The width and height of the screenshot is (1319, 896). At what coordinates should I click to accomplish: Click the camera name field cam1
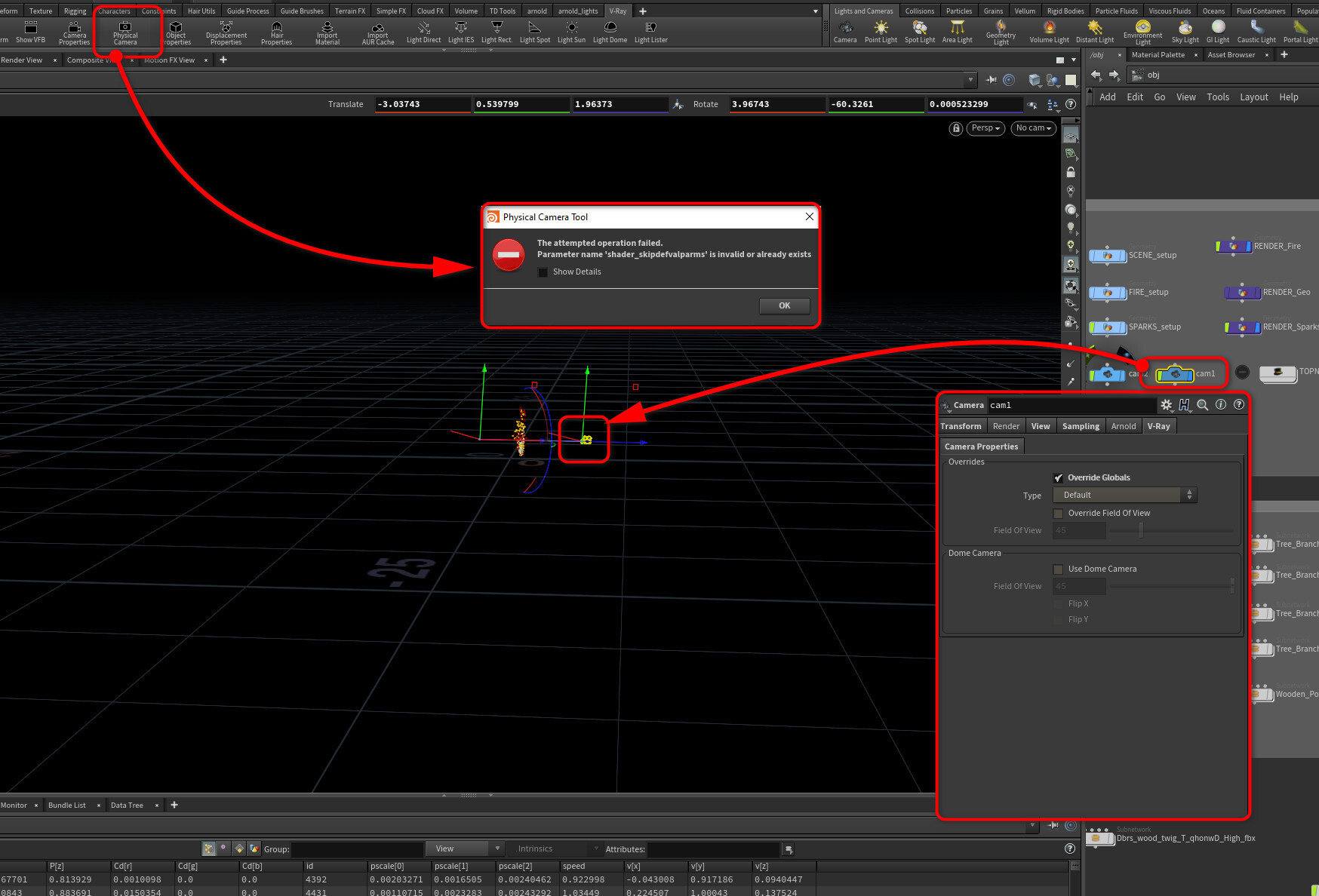[1071, 406]
